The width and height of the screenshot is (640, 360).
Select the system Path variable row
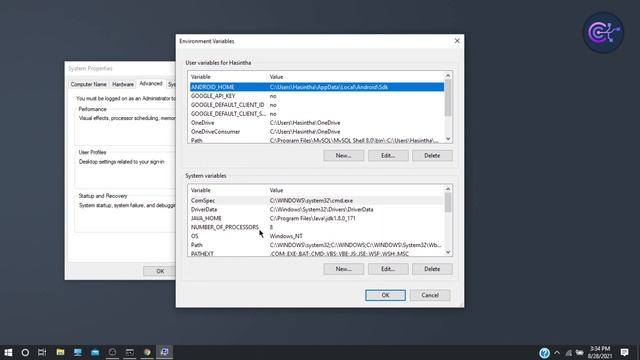[317, 245]
